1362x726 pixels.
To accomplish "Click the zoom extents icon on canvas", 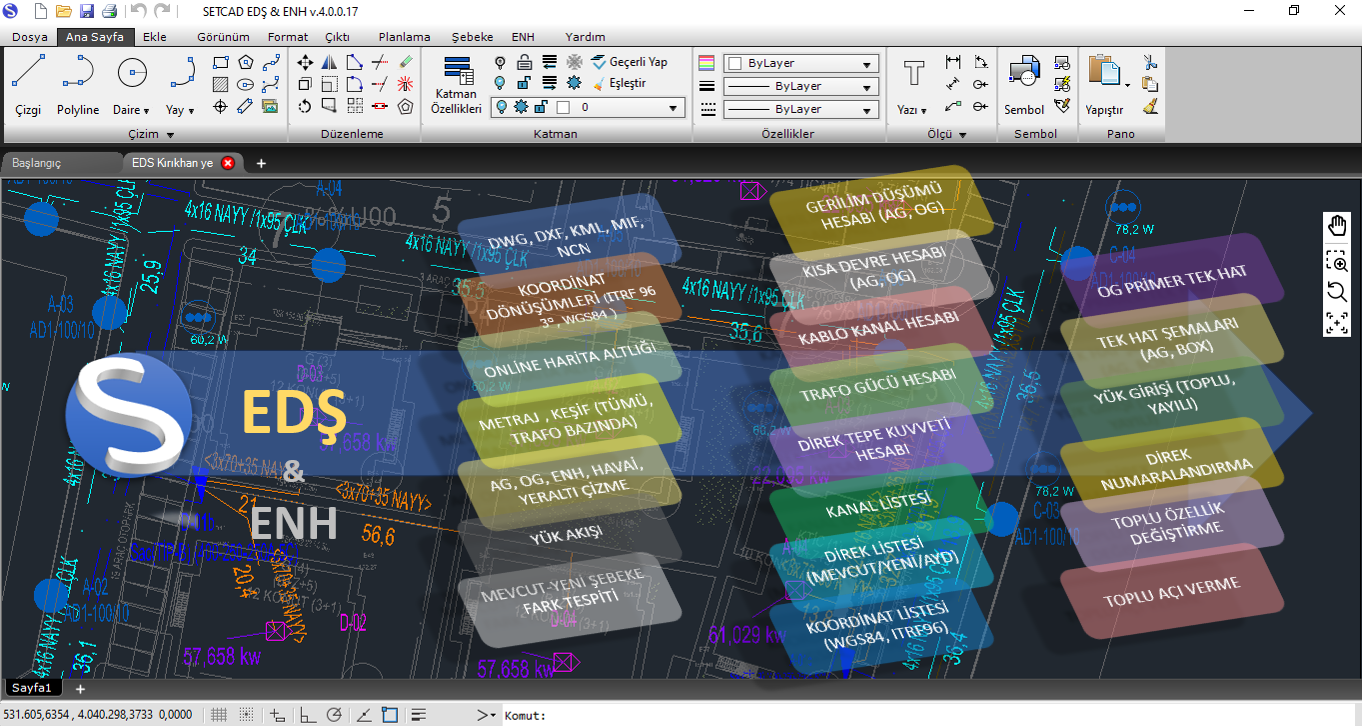I will click(1337, 322).
